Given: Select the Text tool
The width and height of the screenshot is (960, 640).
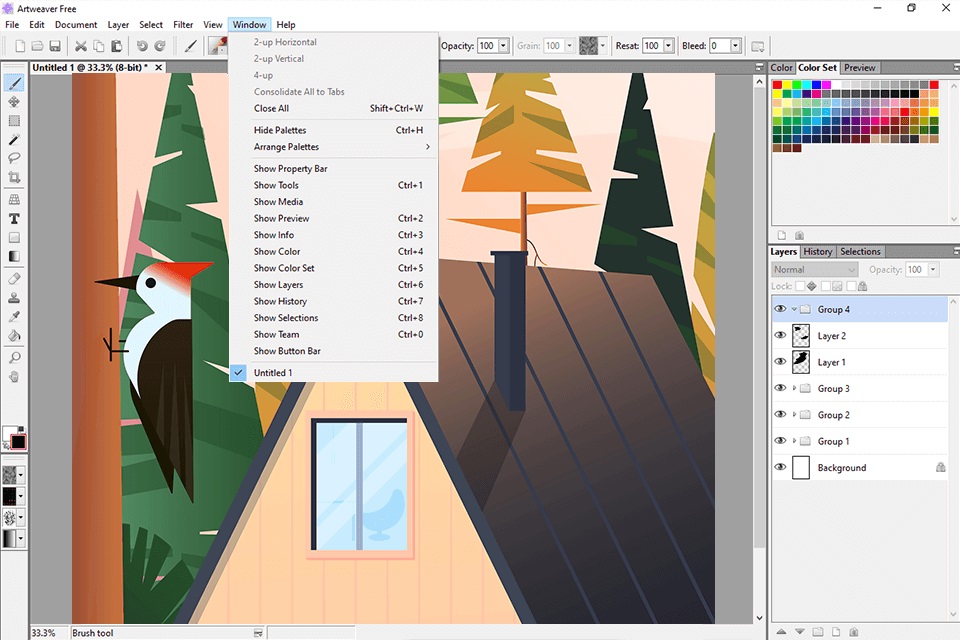Looking at the screenshot, I should click(14, 219).
